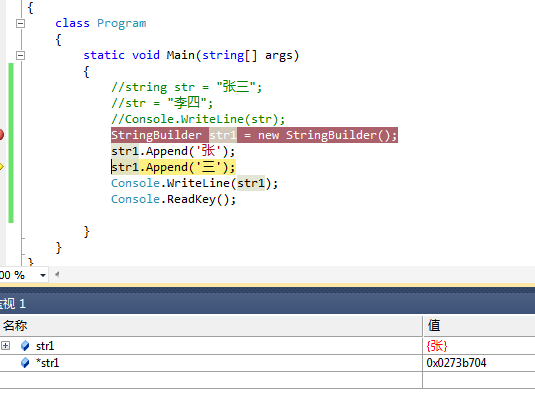This screenshot has height=394, width=535.
Task: Click Console.ReadKey() line
Action: [x=173, y=199]
